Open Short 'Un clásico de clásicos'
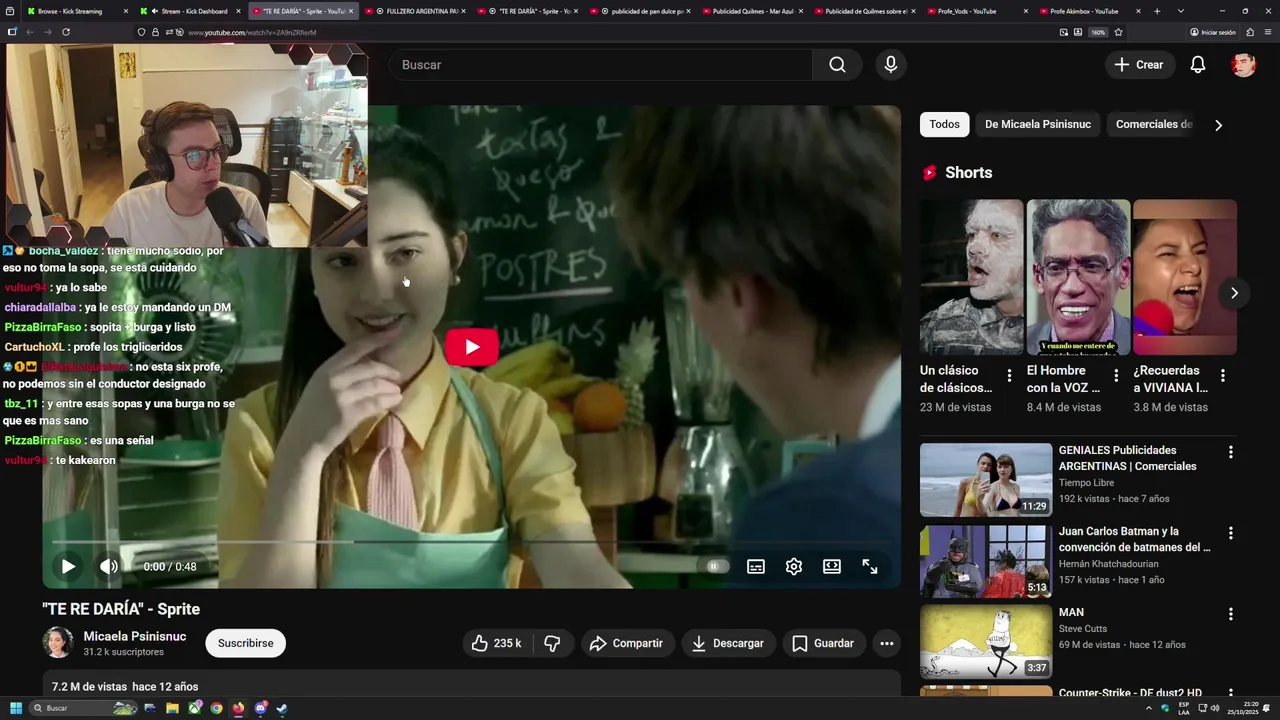The height and width of the screenshot is (720, 1280). pos(971,277)
